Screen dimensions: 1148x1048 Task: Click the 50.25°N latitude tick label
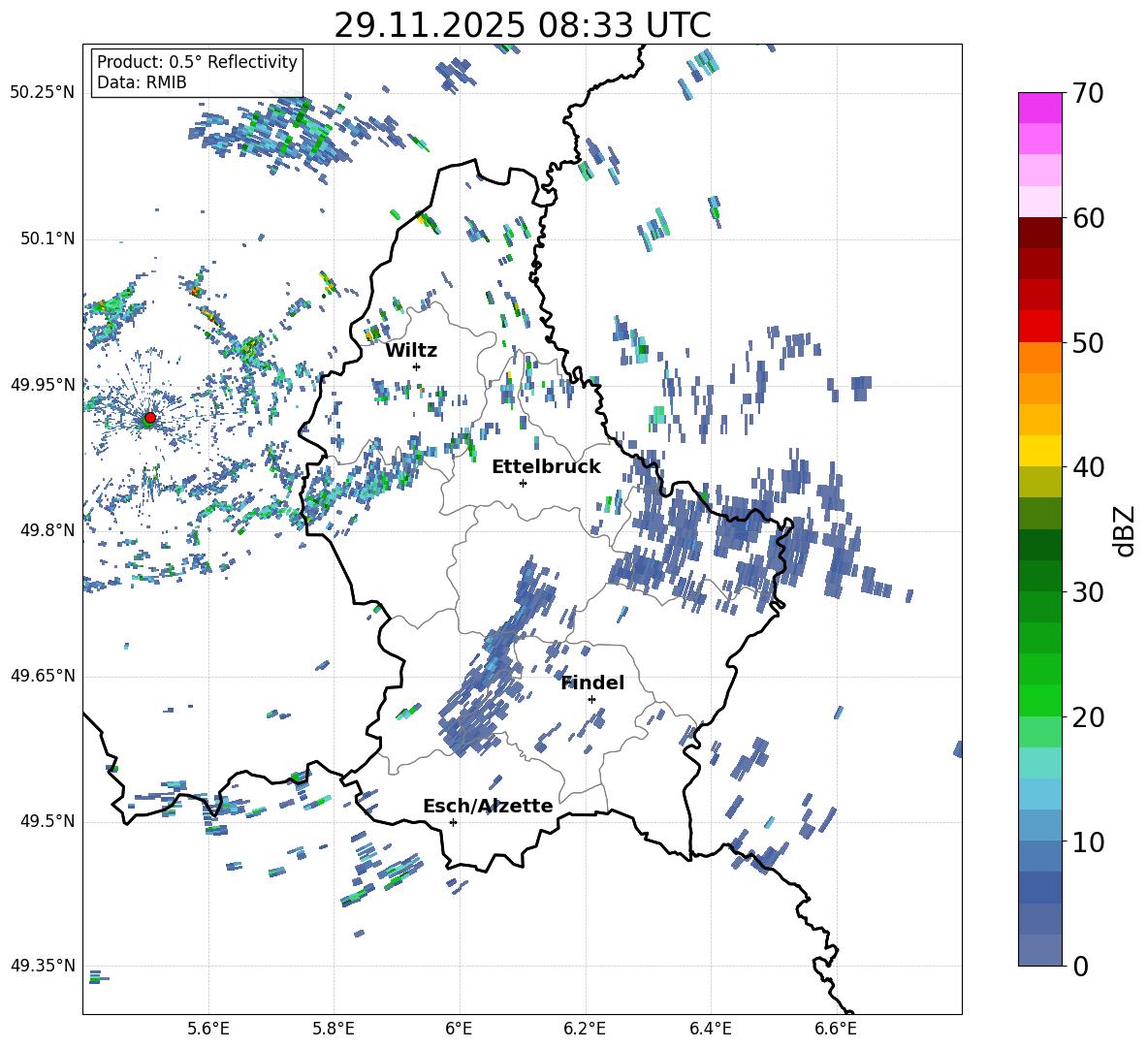tap(43, 92)
